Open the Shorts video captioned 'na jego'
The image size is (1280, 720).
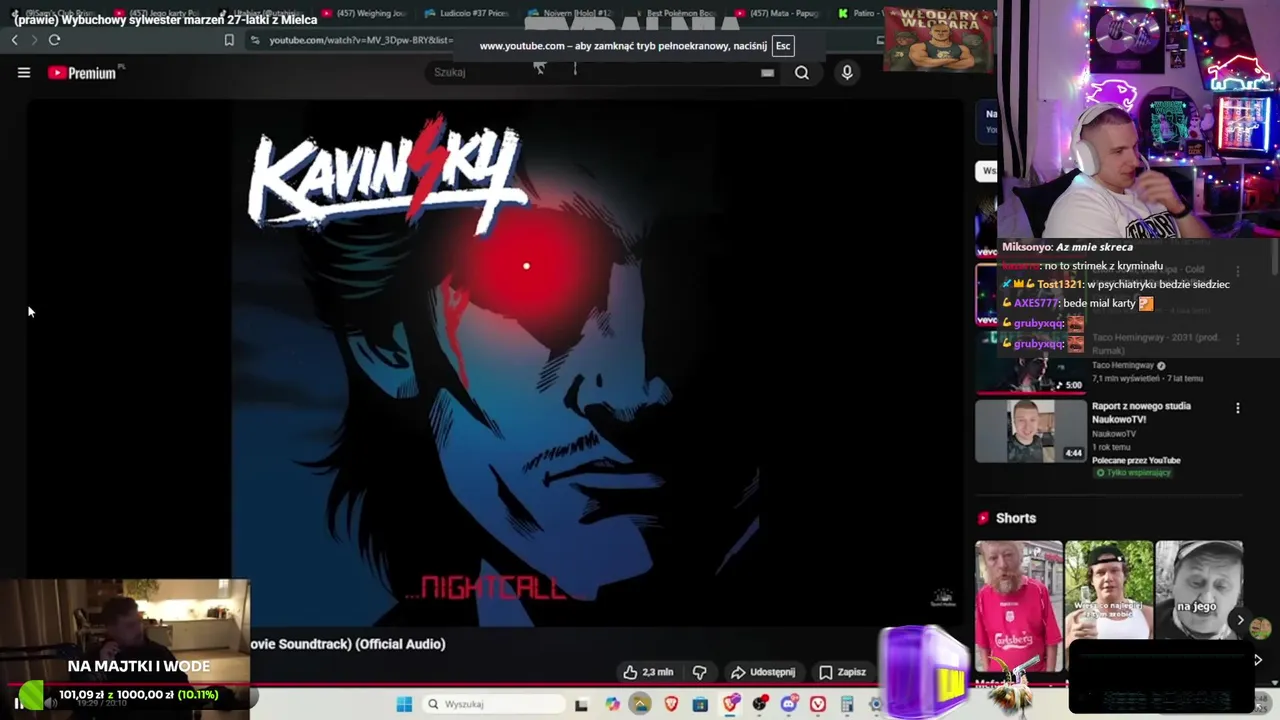(1199, 590)
